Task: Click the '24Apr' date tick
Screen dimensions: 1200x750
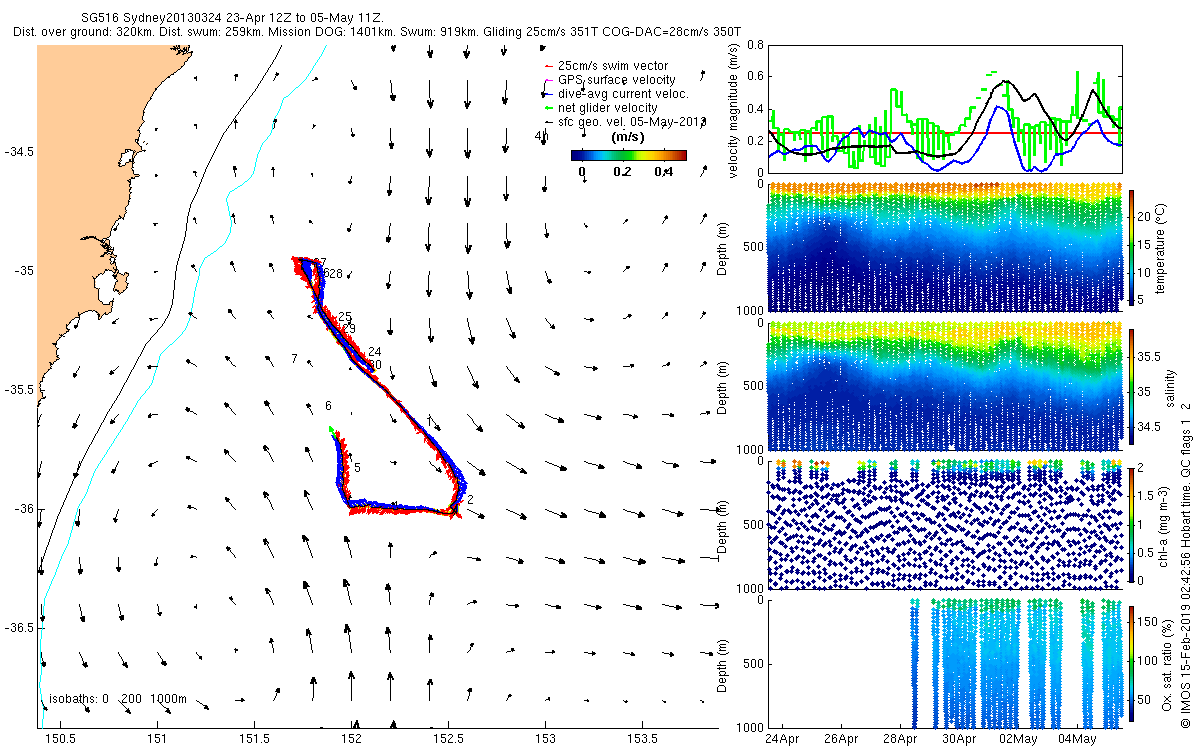Action: pos(782,739)
